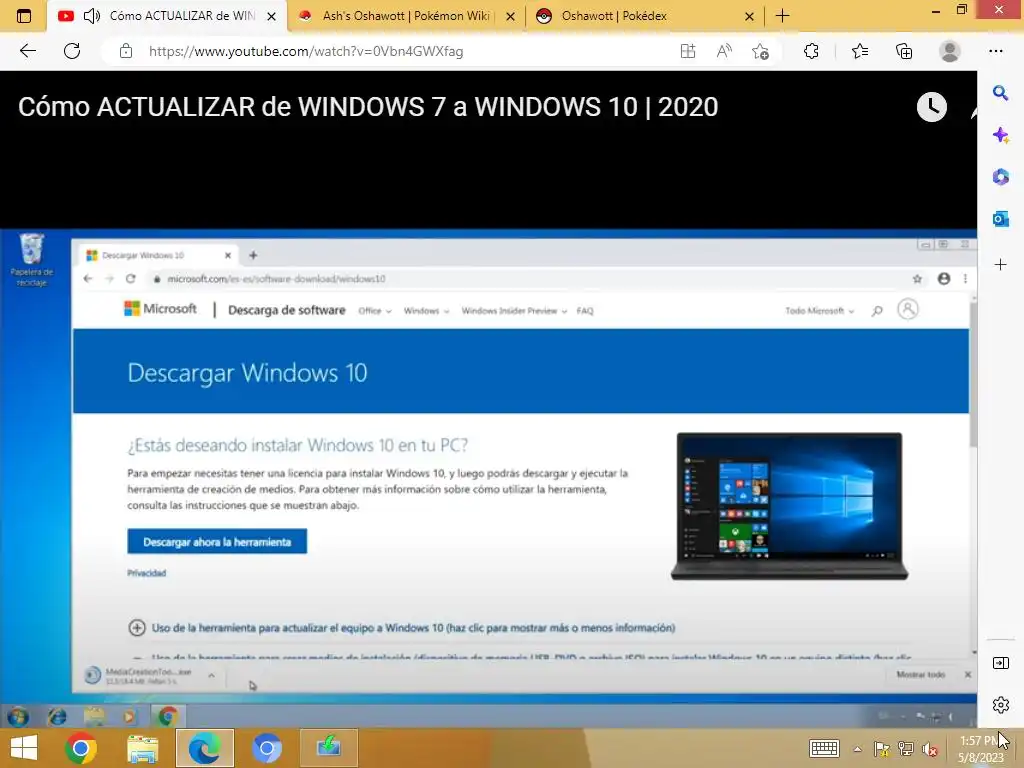Go back using Edge back arrow

[x=27, y=51]
